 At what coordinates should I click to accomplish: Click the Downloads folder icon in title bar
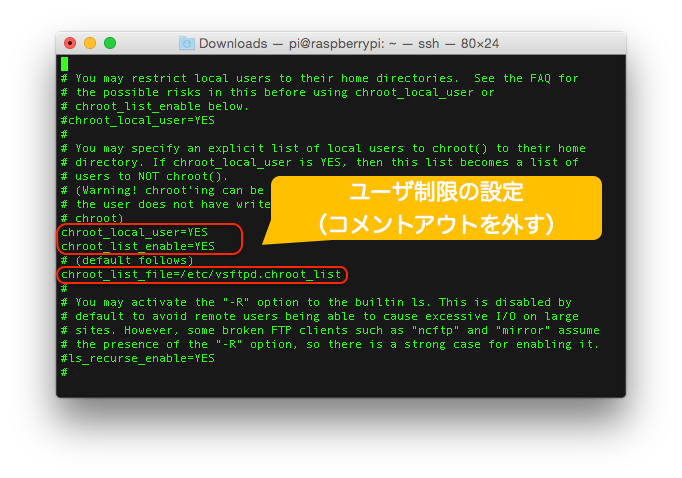187,43
